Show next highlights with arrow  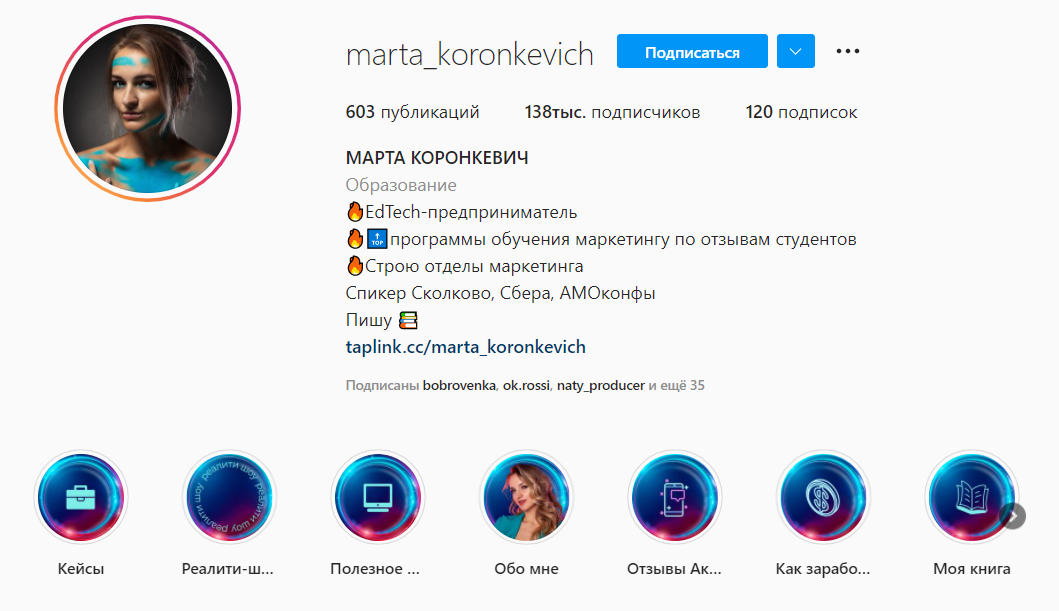tap(1013, 516)
